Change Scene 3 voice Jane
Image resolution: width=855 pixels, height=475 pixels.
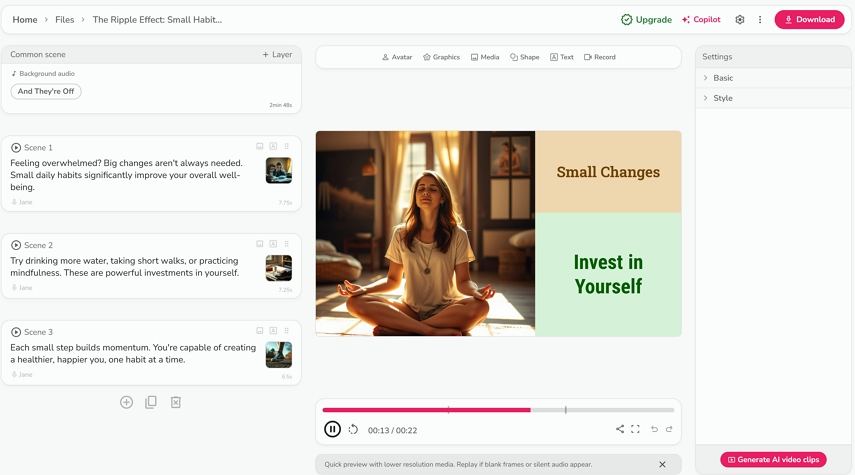click(x=22, y=375)
